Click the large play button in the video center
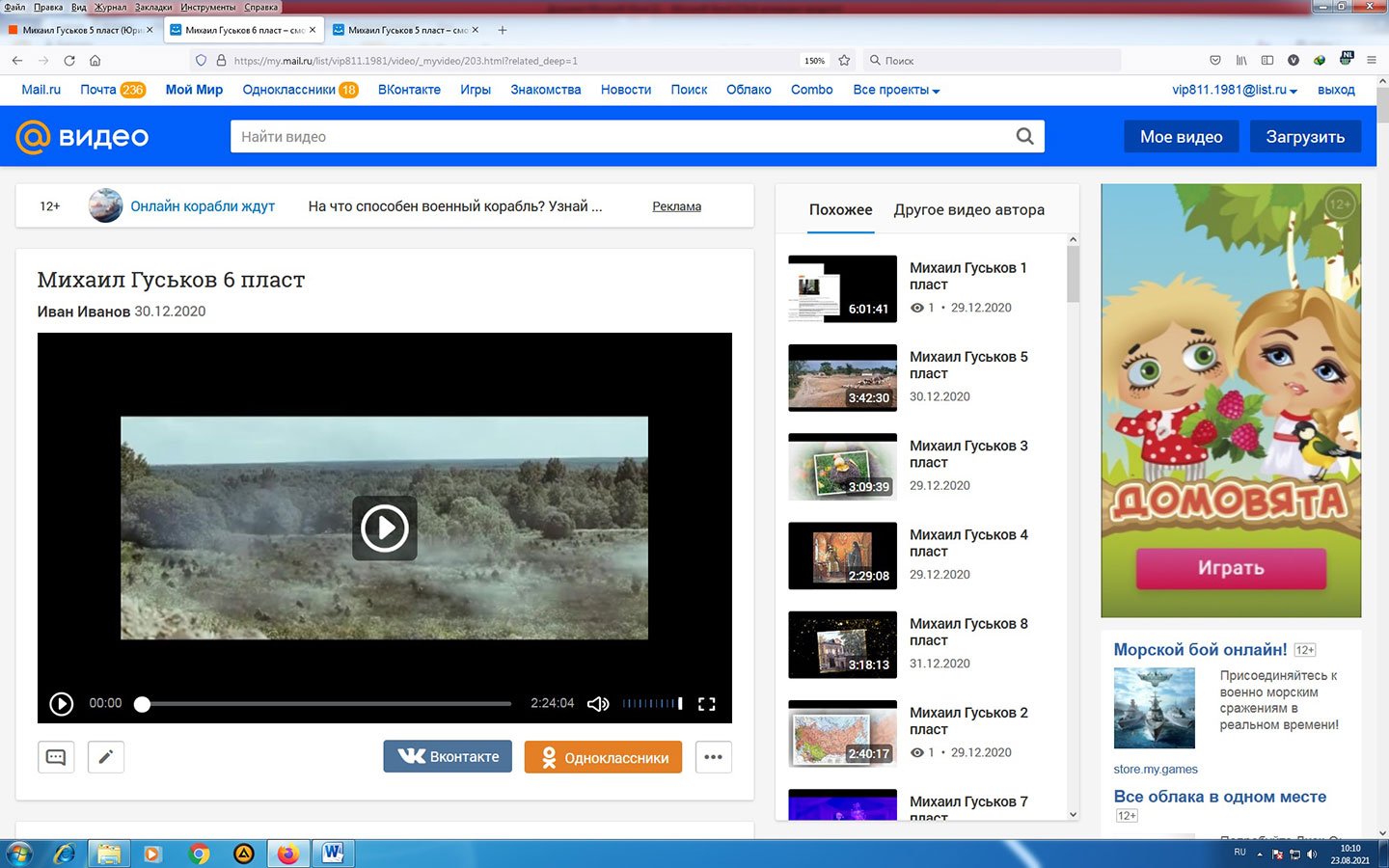This screenshot has height=868, width=1389. tap(384, 529)
